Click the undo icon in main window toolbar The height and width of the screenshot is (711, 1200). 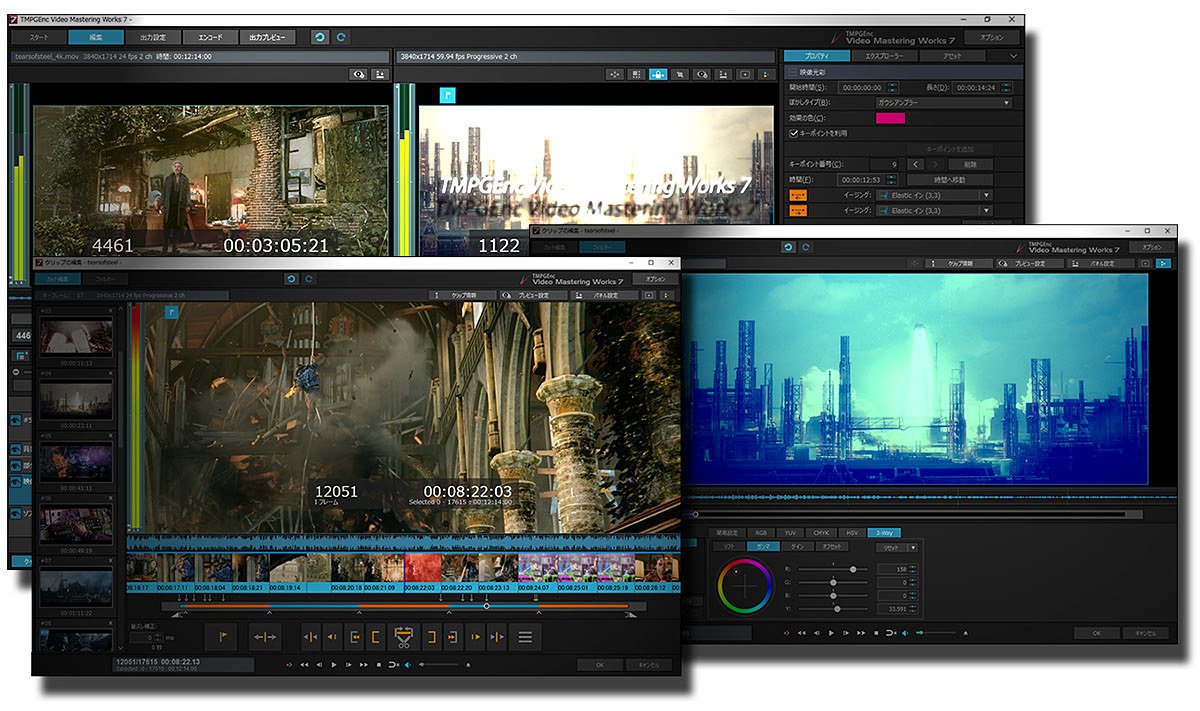tap(319, 37)
